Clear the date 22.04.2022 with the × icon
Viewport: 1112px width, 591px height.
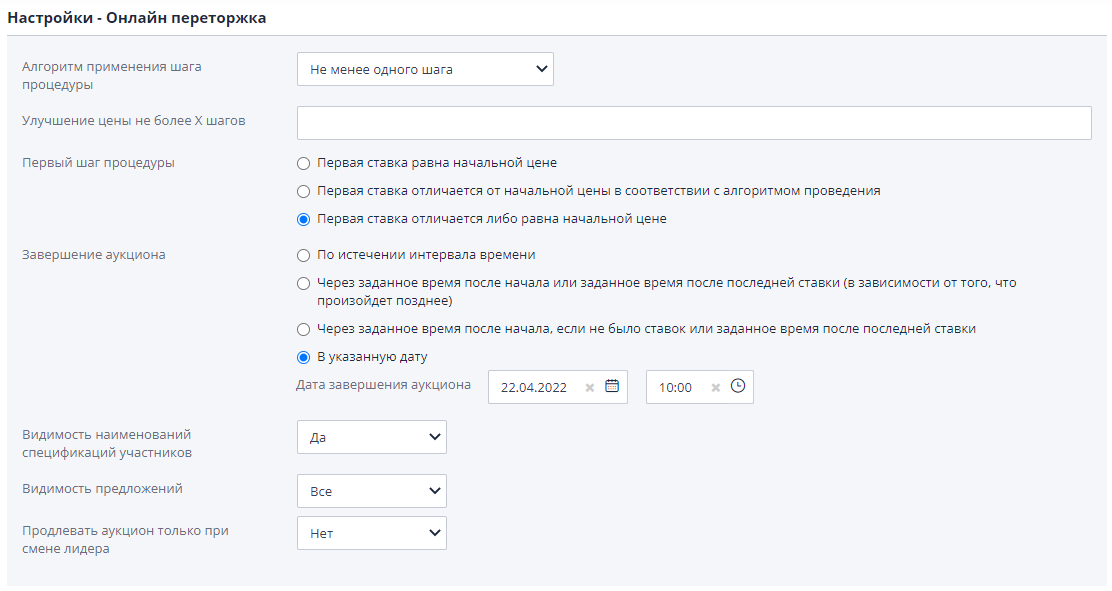589,387
